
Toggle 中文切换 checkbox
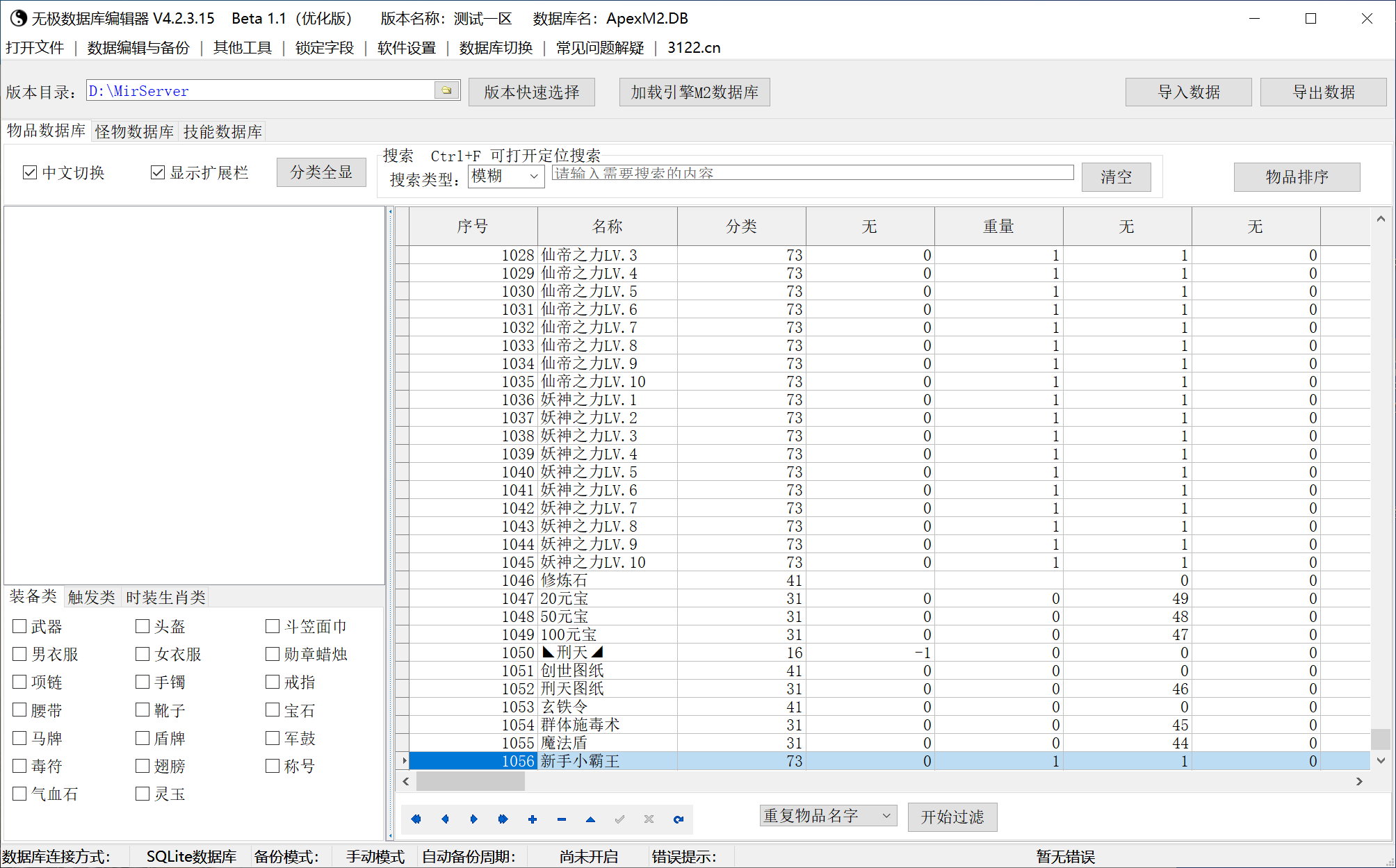[30, 172]
